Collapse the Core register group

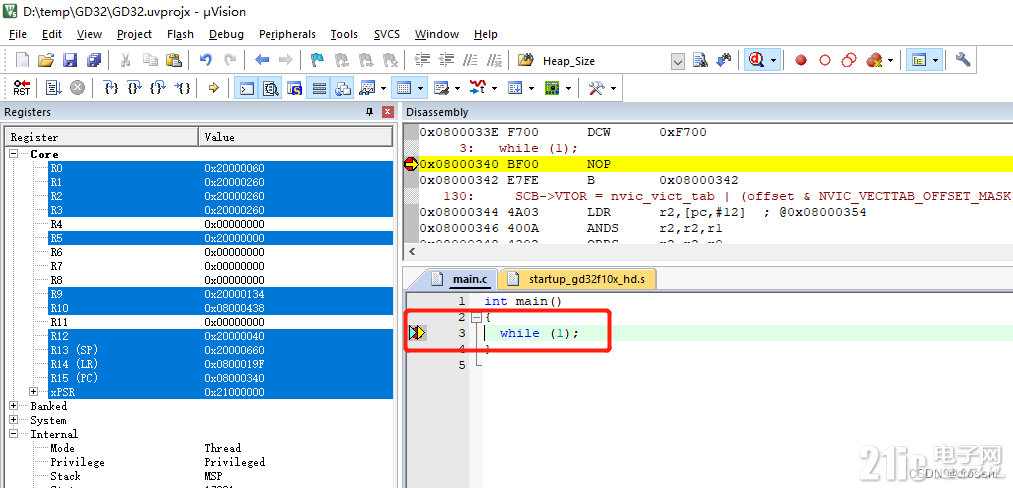click(14, 154)
